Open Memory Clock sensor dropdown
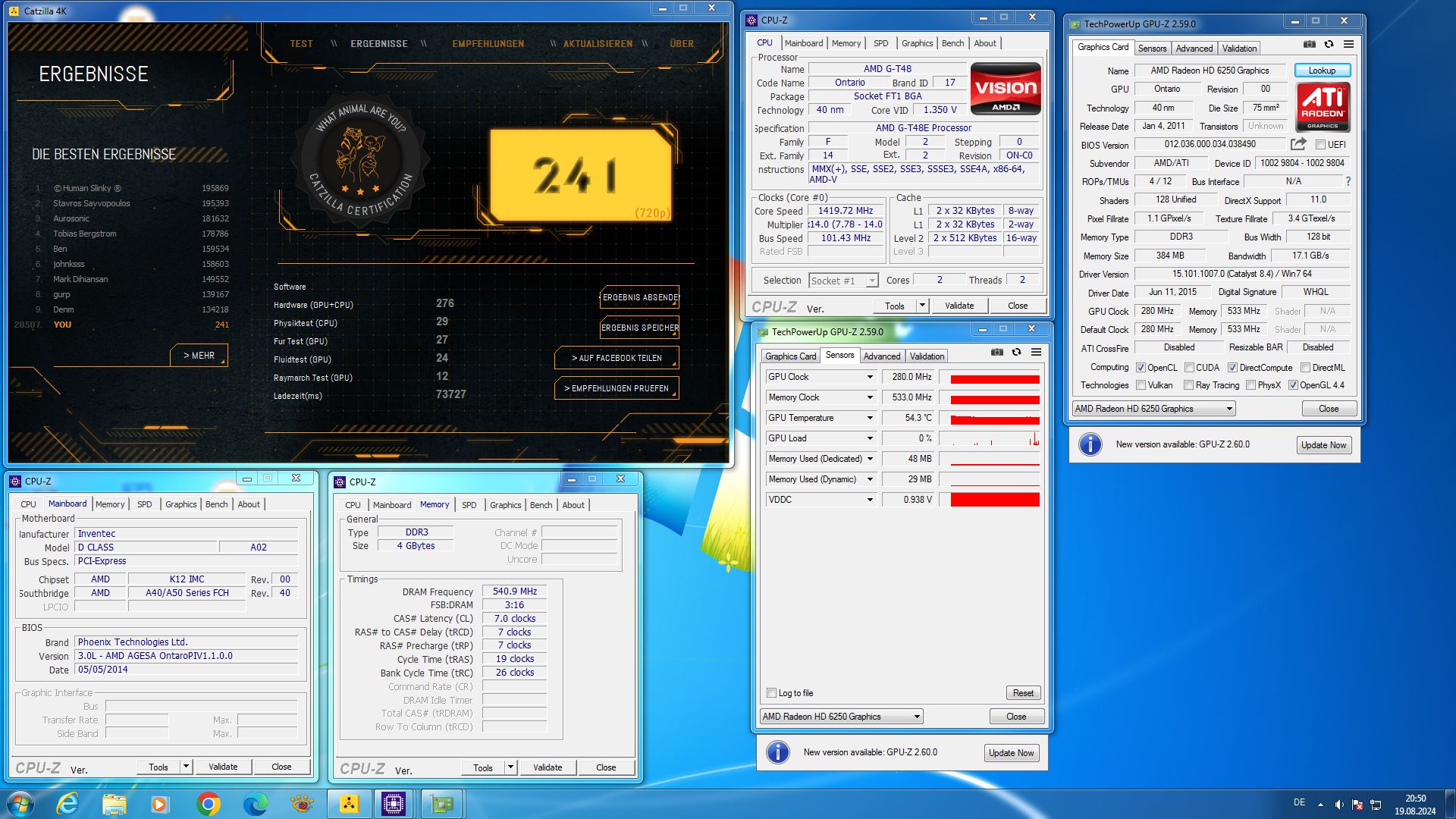1456x819 pixels. pos(870,397)
